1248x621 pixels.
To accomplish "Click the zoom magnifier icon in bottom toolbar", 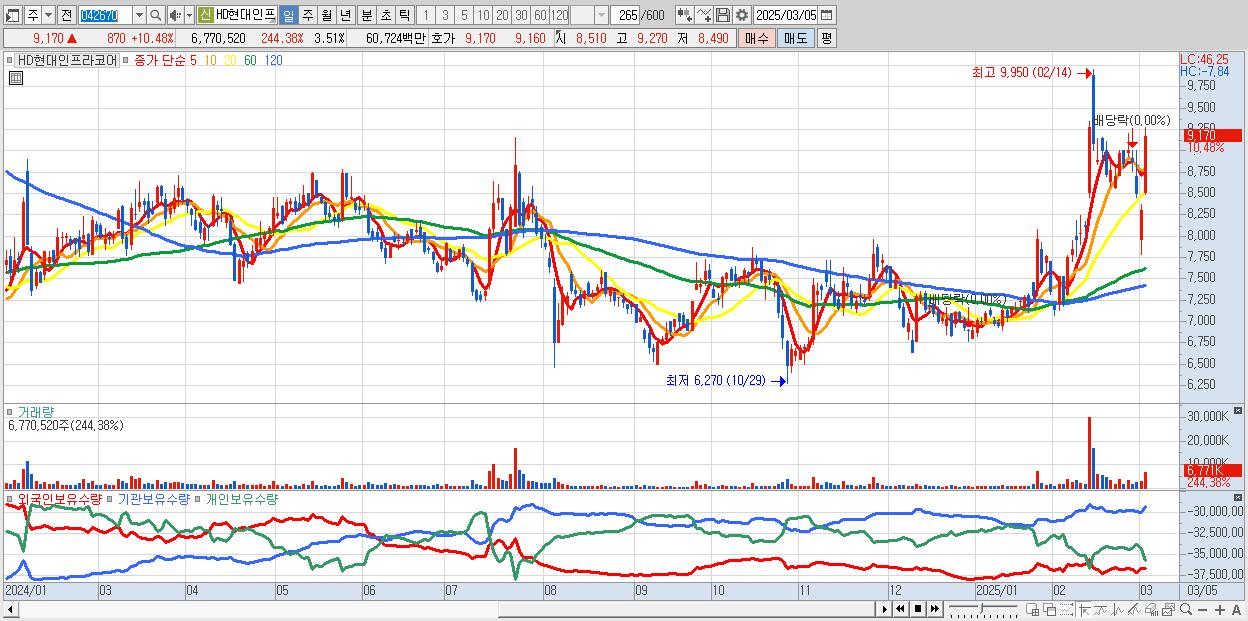I will (1186, 609).
